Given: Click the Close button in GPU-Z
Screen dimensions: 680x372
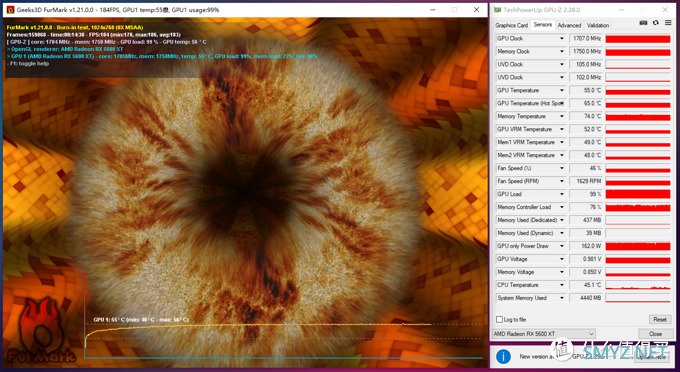Looking at the screenshot, I should (655, 334).
